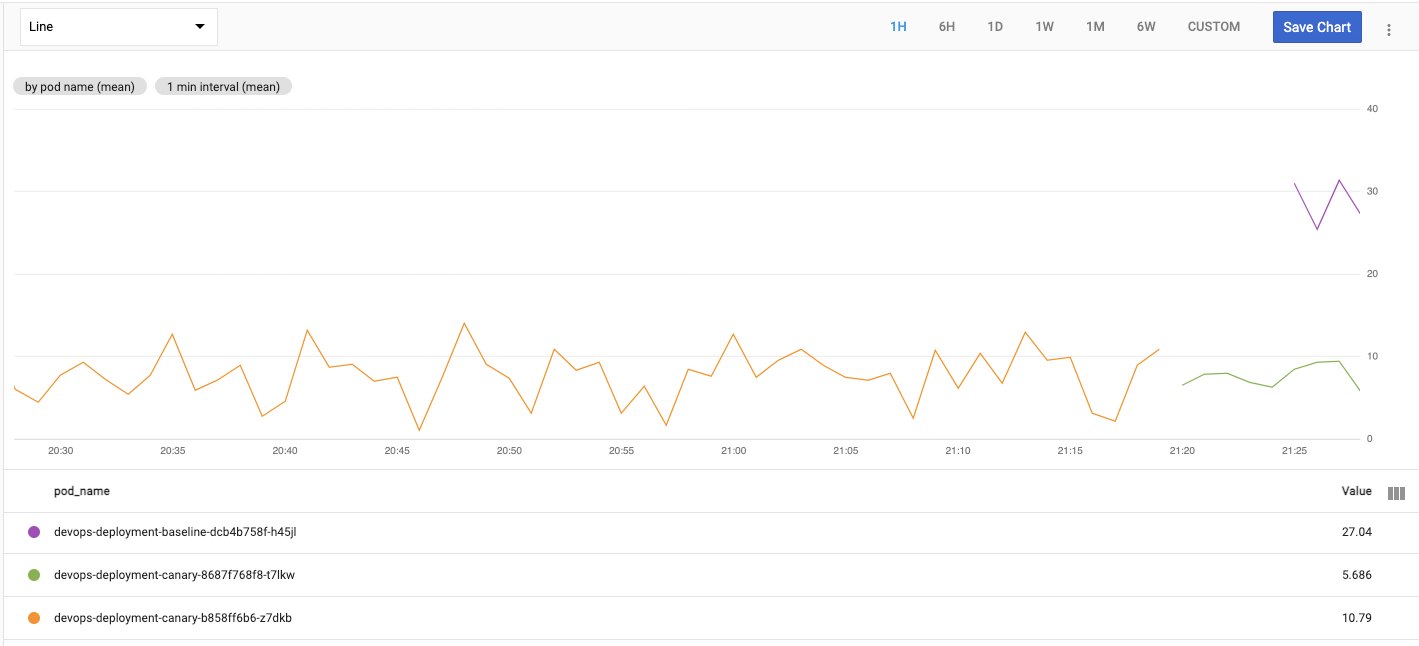Click purple swatch for baseline pod
This screenshot has height=646, width=1419.
pos(34,532)
